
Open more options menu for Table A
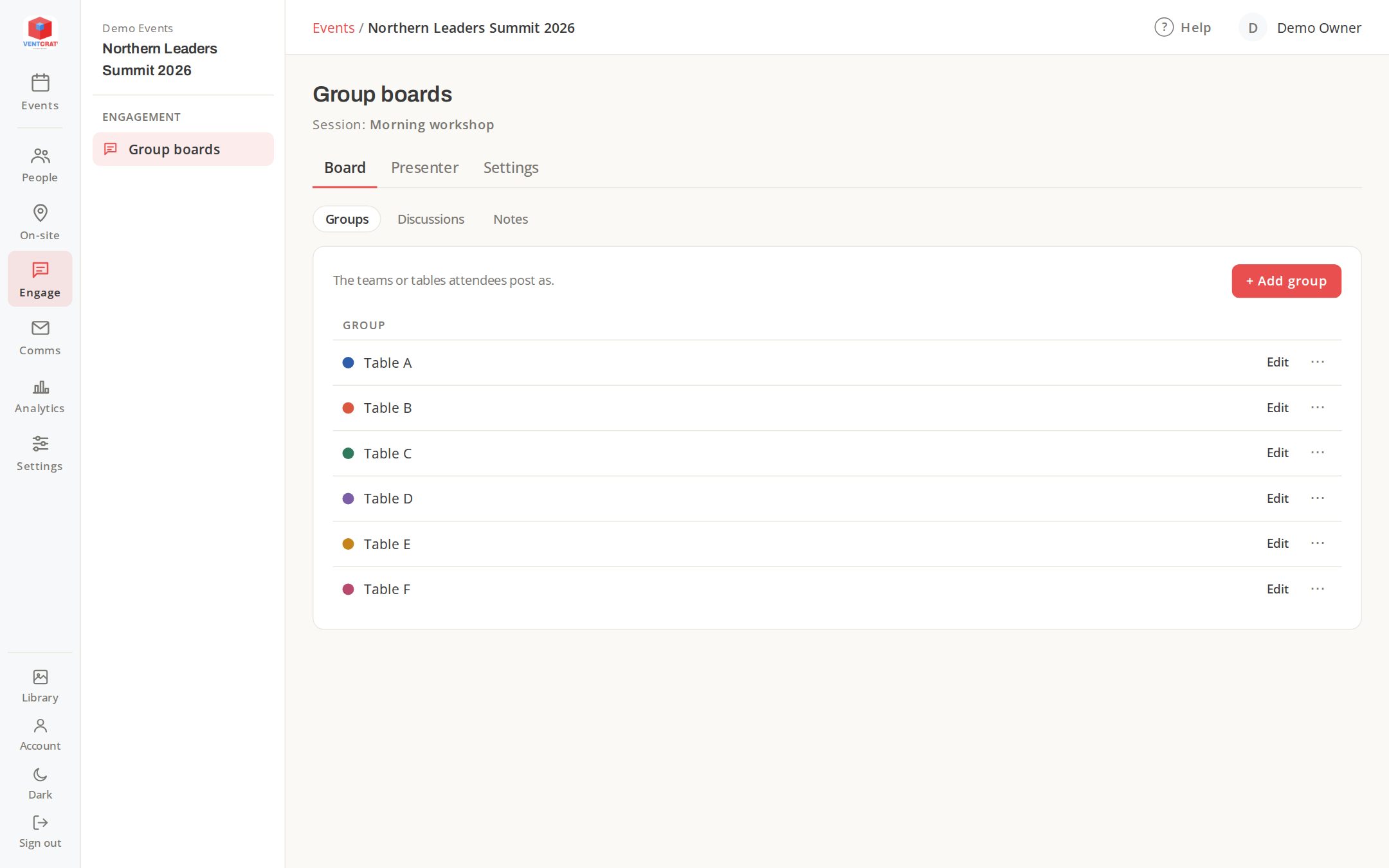pos(1318,362)
